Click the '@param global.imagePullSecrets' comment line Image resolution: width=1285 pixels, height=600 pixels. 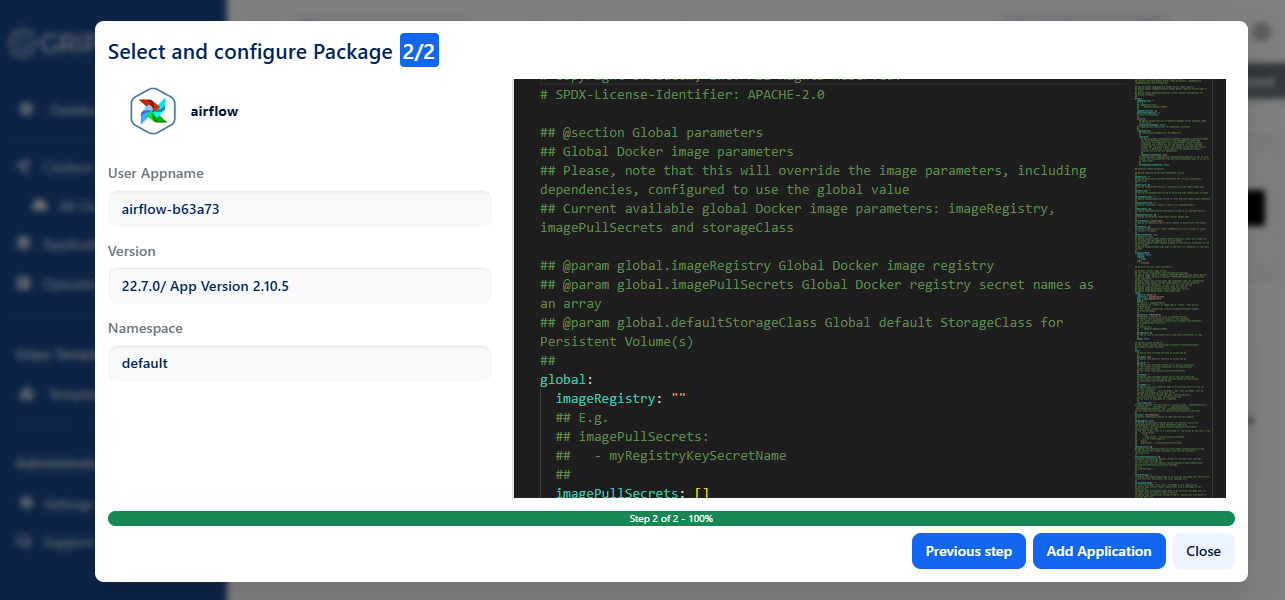click(817, 294)
